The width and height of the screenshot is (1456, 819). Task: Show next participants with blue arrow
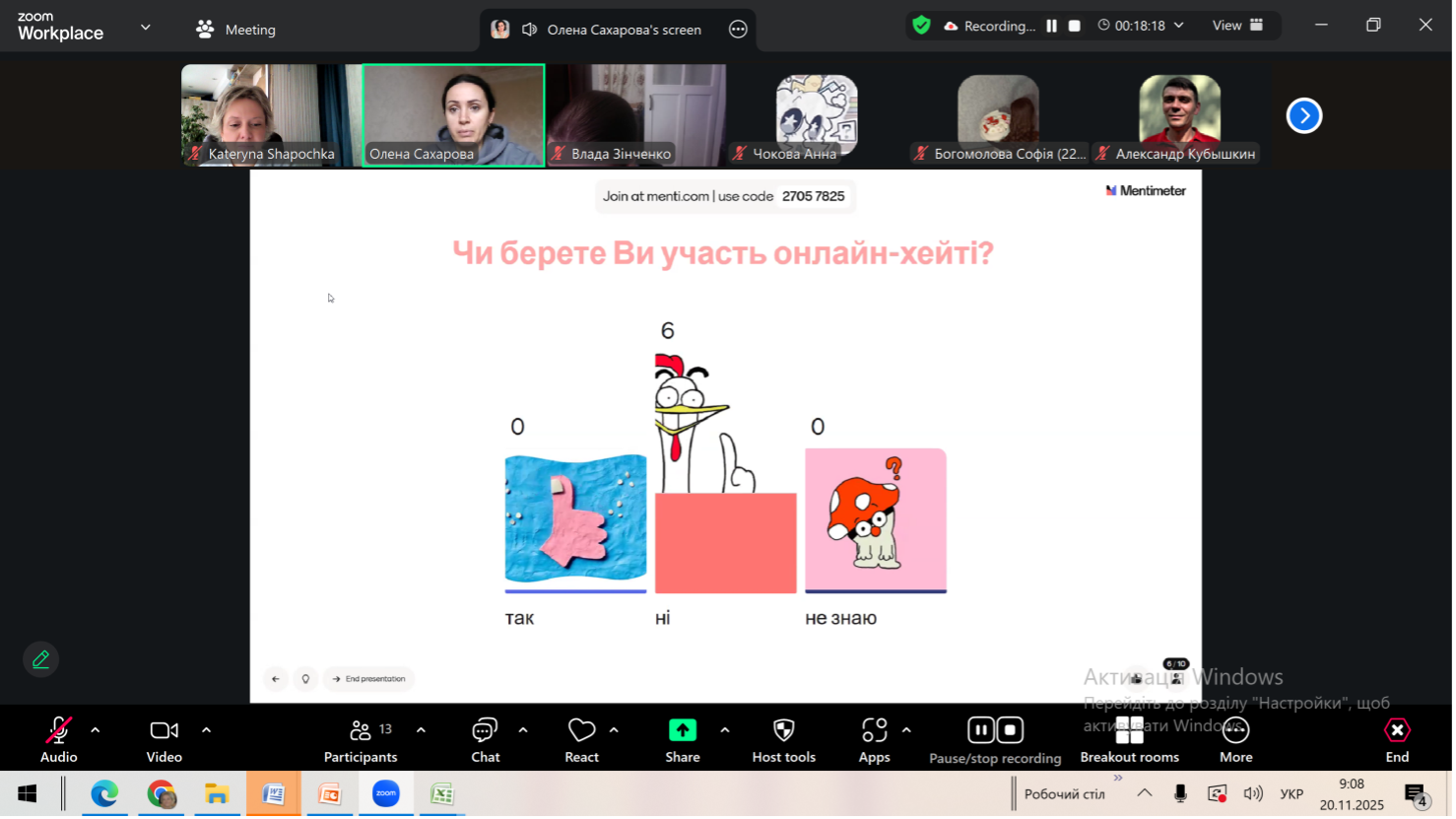pos(1303,116)
